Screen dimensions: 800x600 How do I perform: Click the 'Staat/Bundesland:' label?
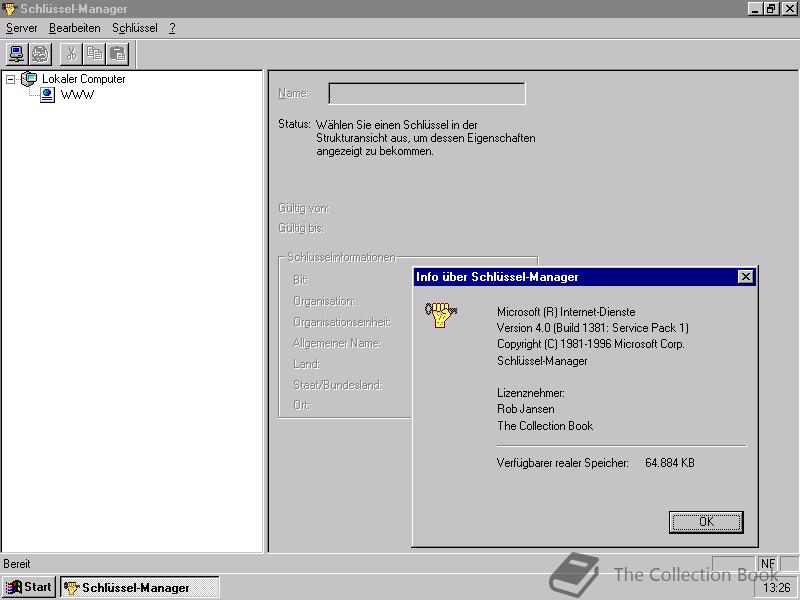point(337,385)
